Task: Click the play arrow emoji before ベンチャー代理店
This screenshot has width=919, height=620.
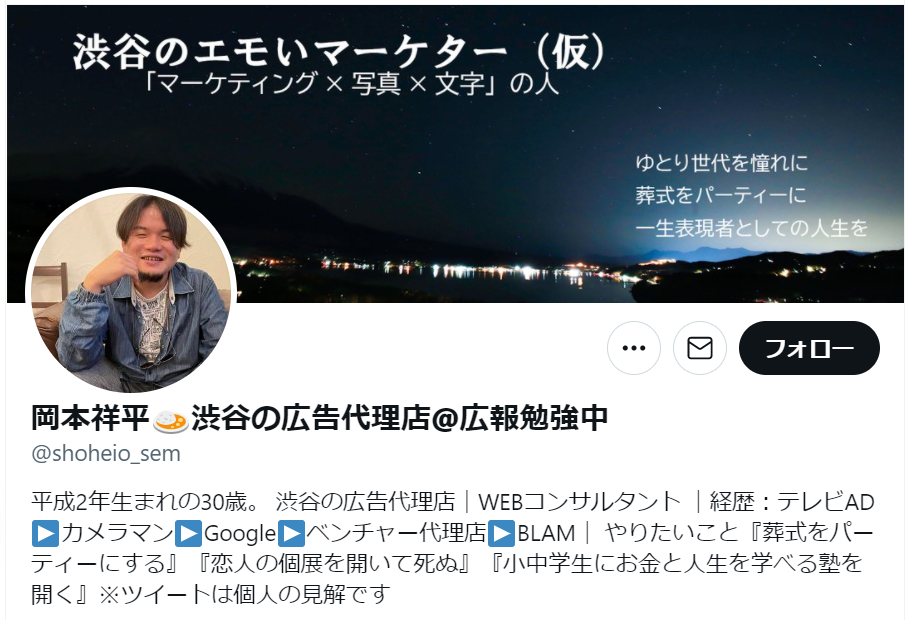Action: point(291,533)
